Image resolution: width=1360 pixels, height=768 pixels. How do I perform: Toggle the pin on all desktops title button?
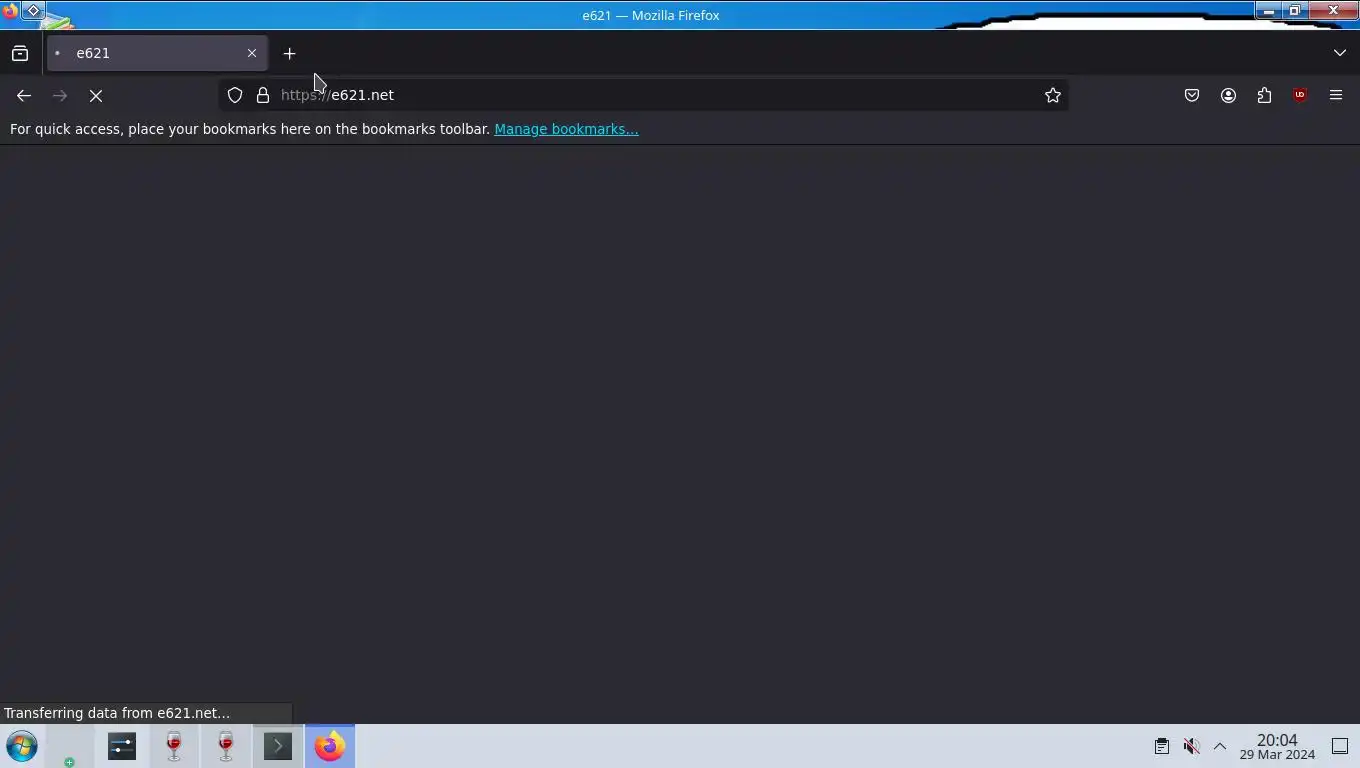tap(33, 11)
